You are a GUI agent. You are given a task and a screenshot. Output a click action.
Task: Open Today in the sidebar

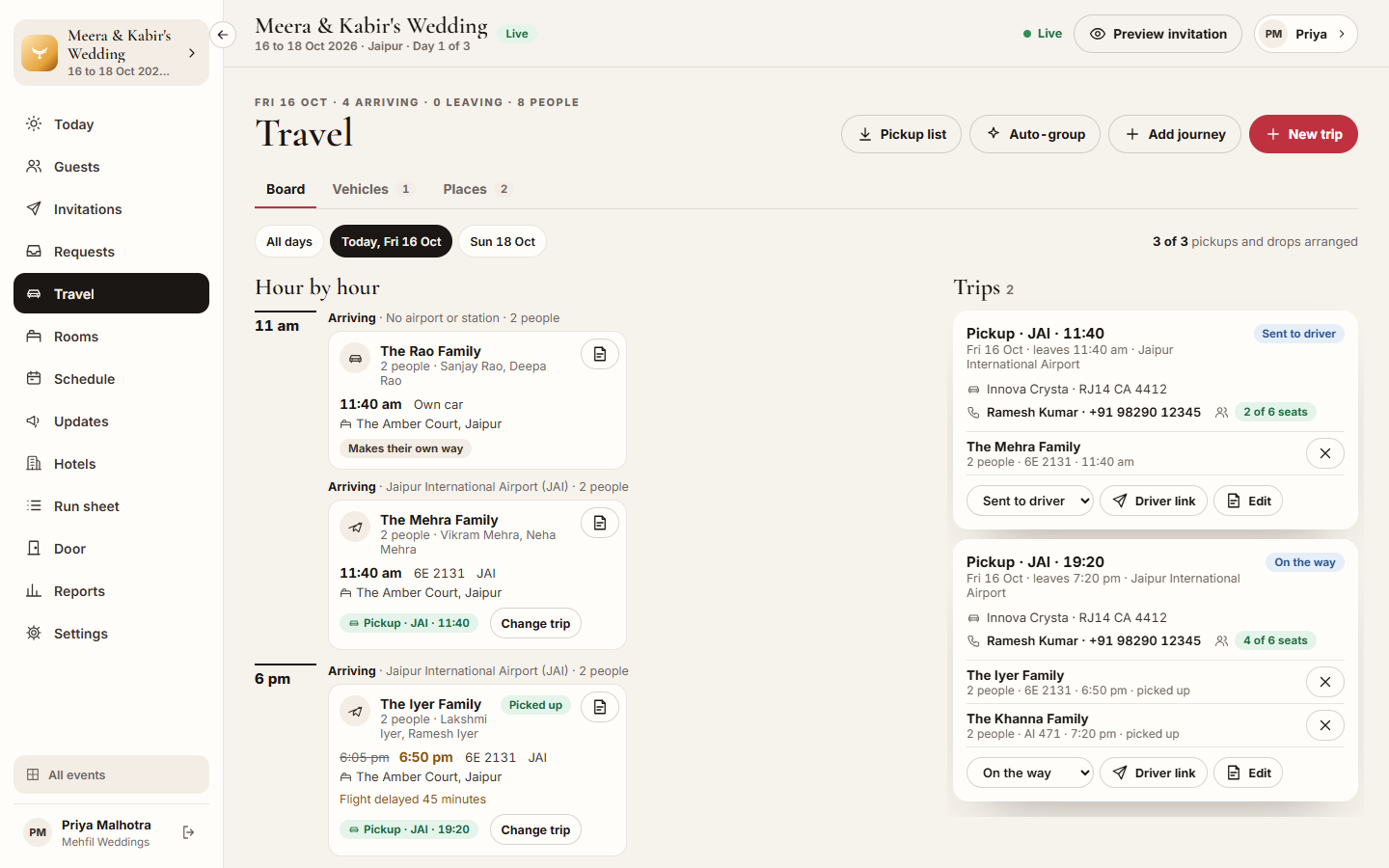click(x=111, y=124)
